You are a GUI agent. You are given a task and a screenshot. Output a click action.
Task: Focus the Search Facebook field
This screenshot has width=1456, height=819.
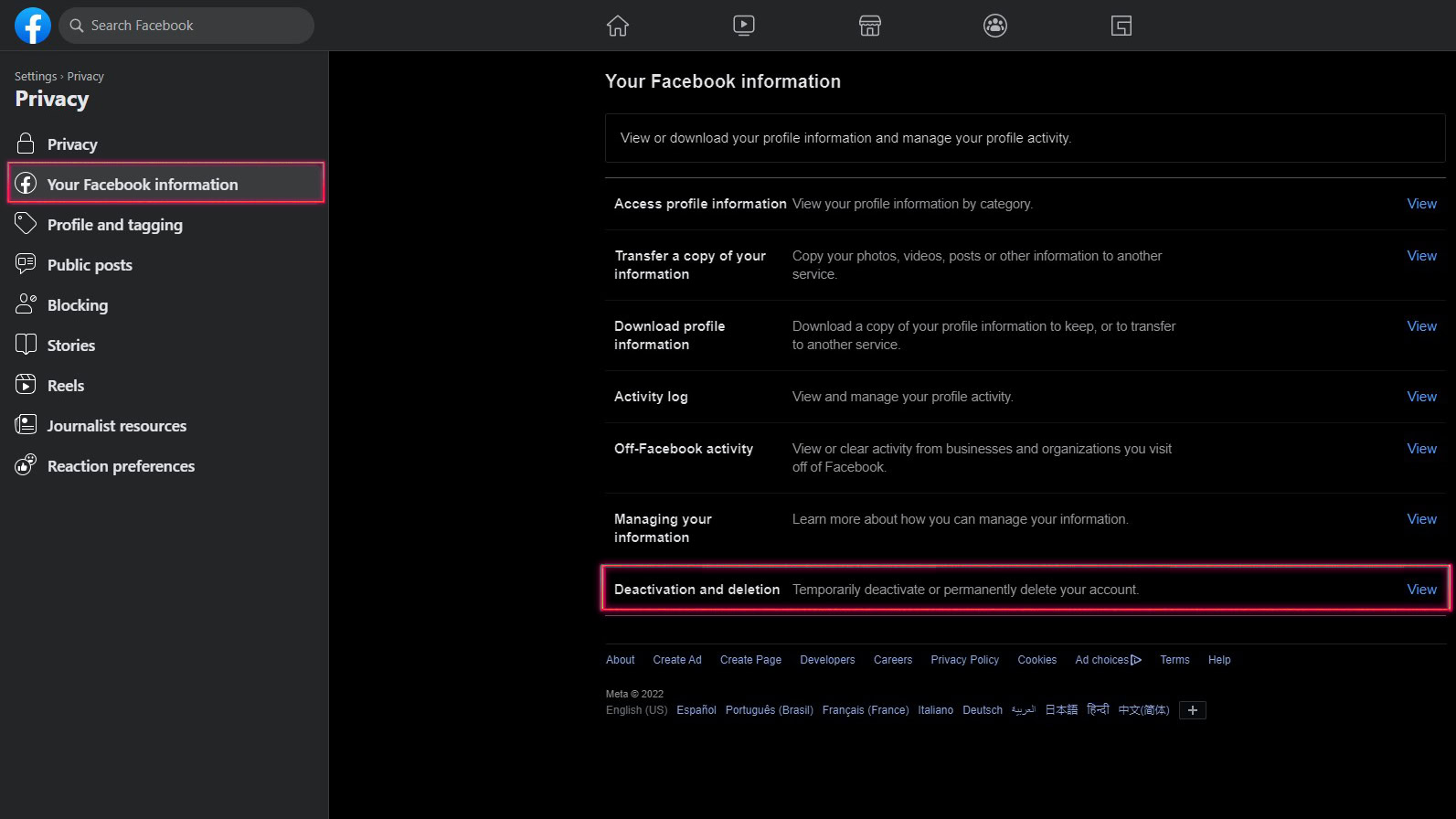point(186,26)
